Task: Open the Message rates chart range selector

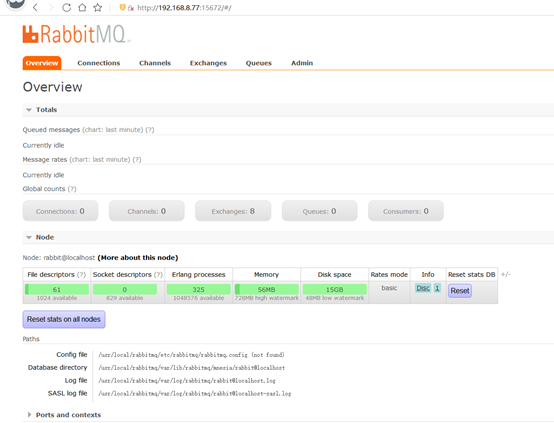Action: 100,159
